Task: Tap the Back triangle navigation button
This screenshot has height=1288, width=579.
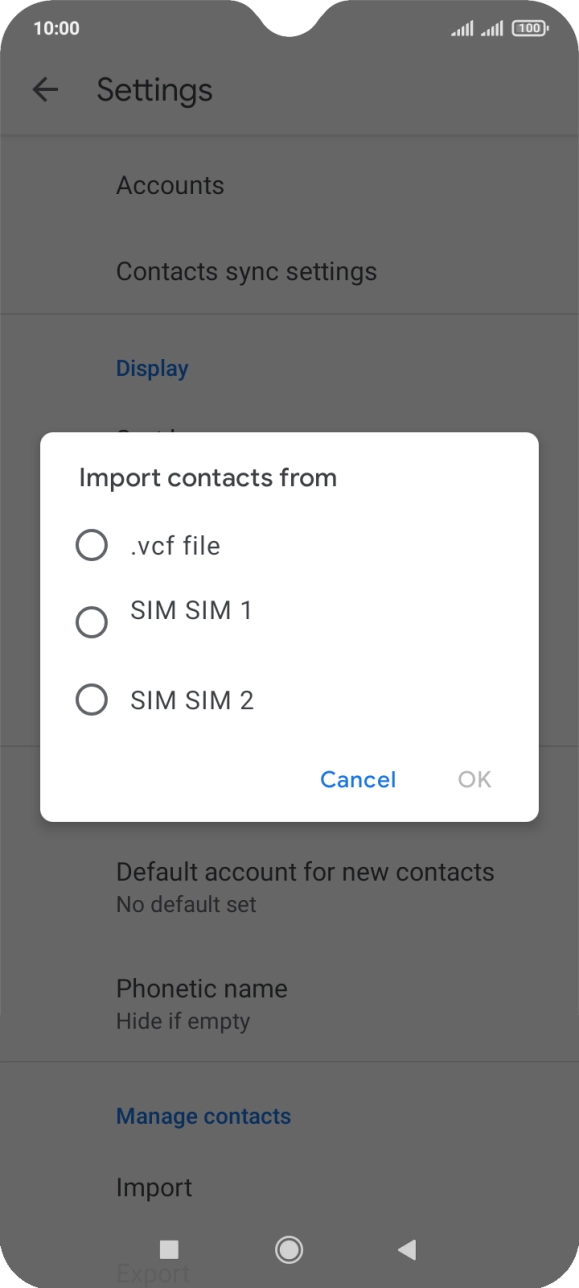Action: (x=406, y=1250)
